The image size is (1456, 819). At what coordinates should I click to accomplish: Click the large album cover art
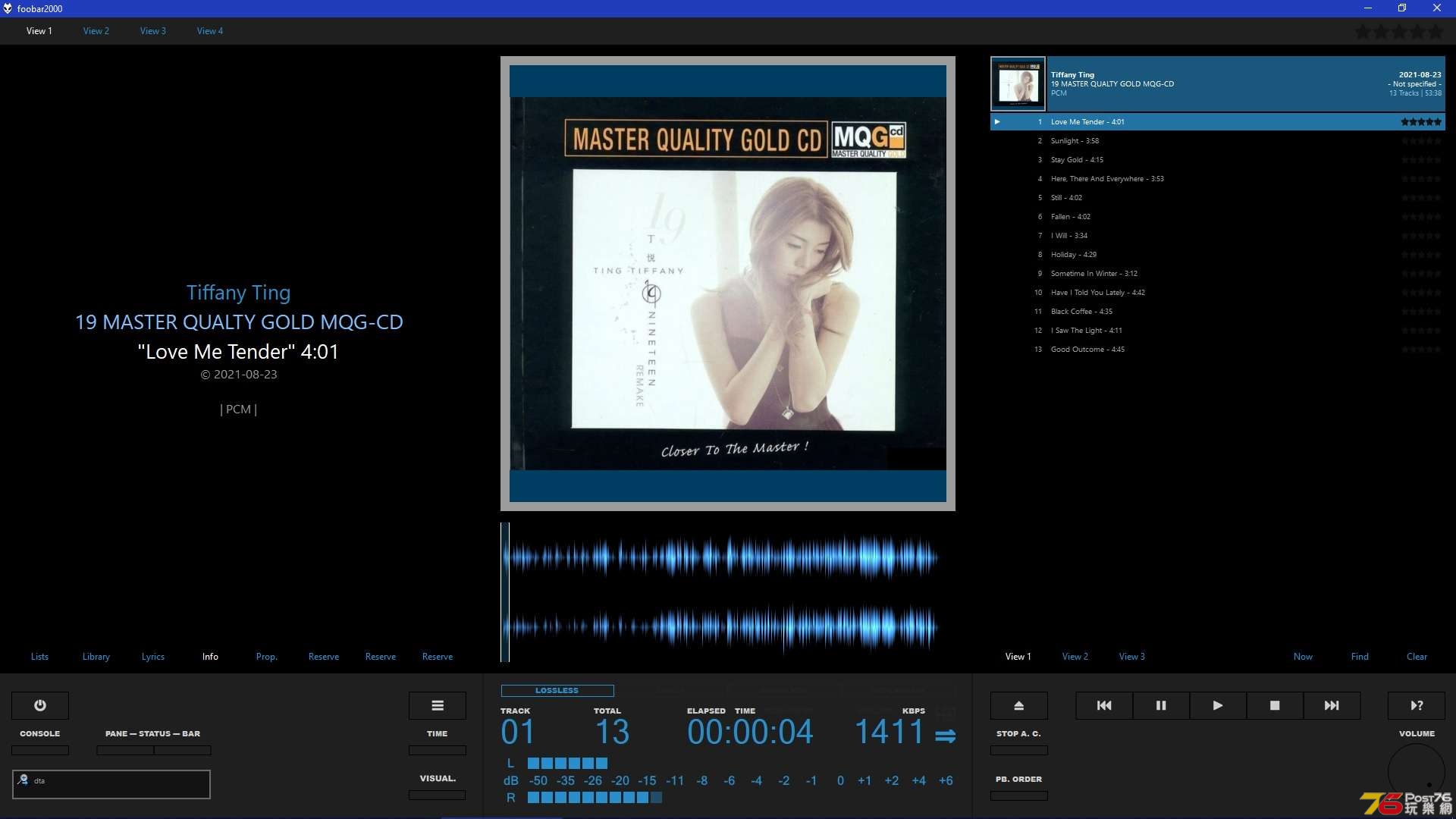point(728,284)
